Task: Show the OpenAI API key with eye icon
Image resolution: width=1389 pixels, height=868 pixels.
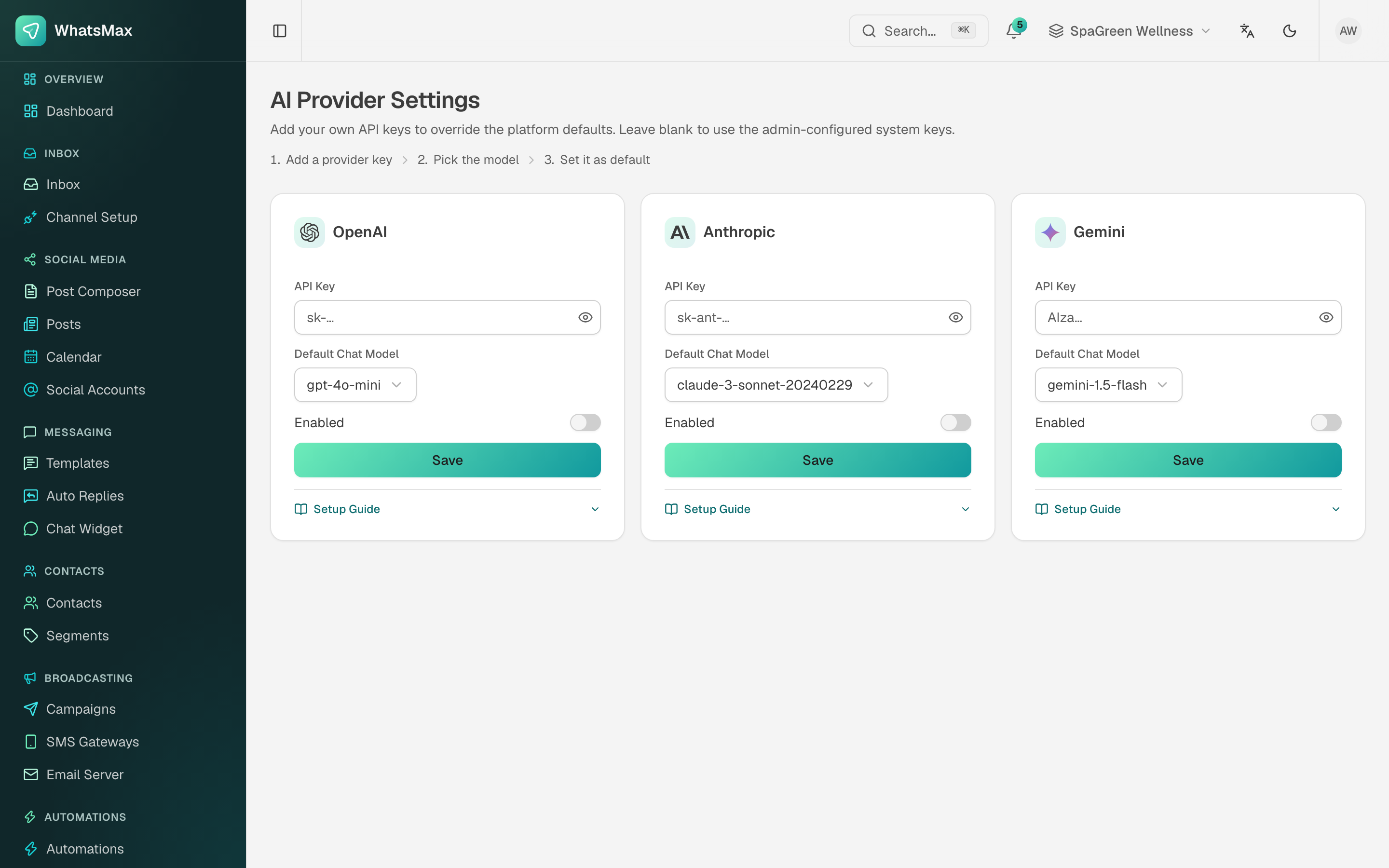Action: (585, 317)
